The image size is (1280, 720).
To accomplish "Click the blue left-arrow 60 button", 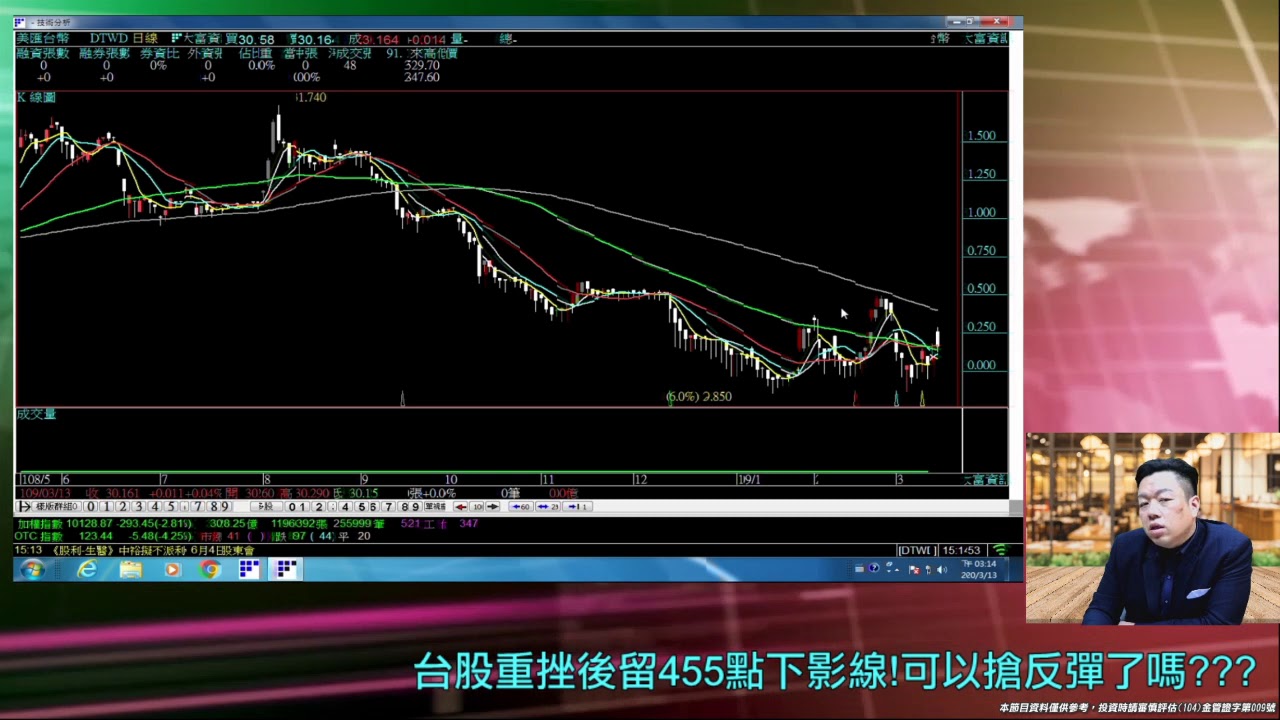I will pos(520,507).
